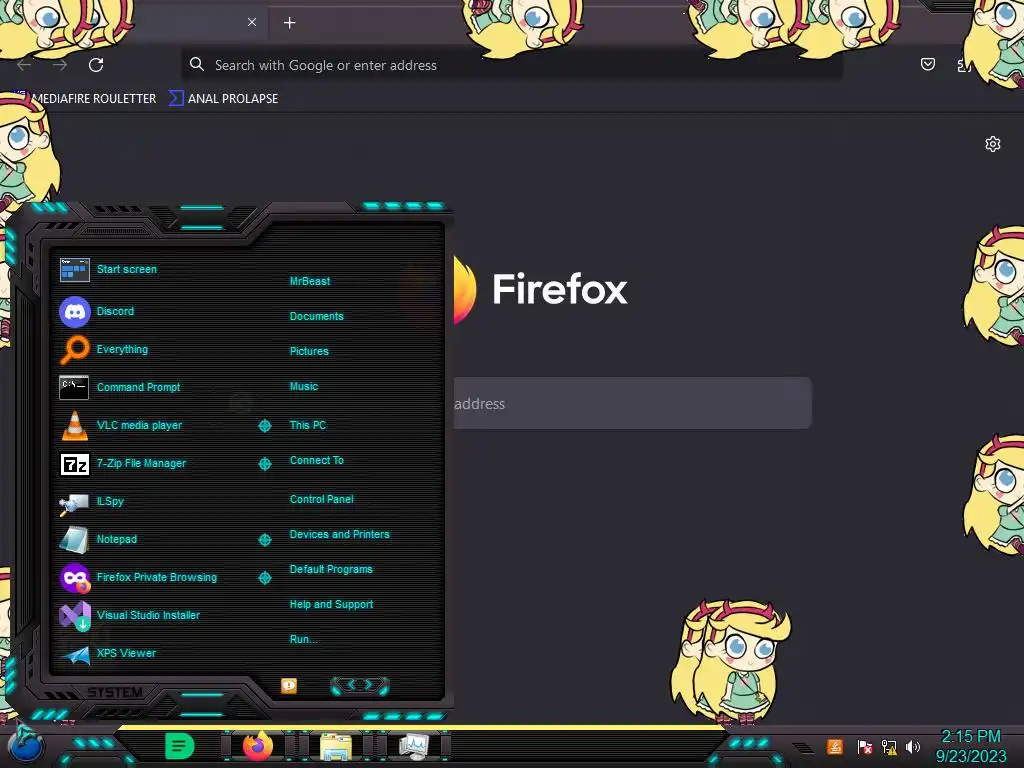Open the MrBeast user folder
1024x768 pixels.
pos(310,281)
